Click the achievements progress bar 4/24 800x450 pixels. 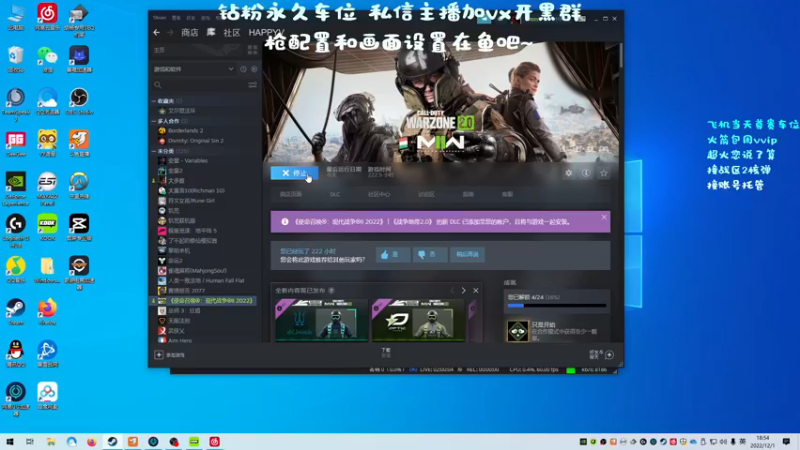(x=557, y=306)
